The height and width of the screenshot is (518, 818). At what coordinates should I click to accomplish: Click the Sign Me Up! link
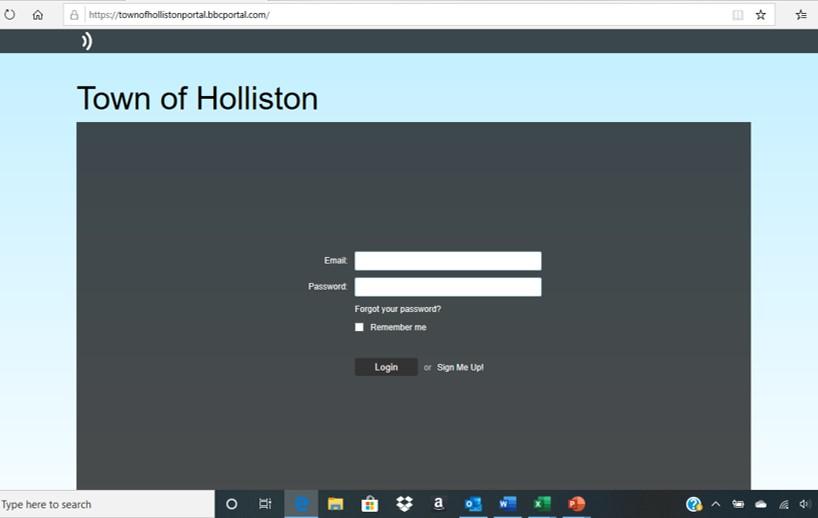[460, 367]
